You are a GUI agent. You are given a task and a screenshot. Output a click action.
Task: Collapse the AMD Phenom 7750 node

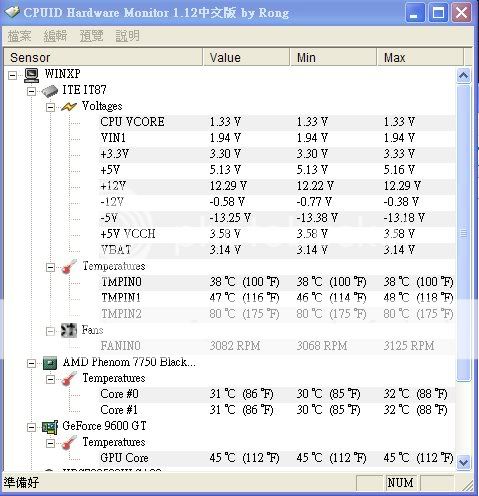(x=31, y=363)
